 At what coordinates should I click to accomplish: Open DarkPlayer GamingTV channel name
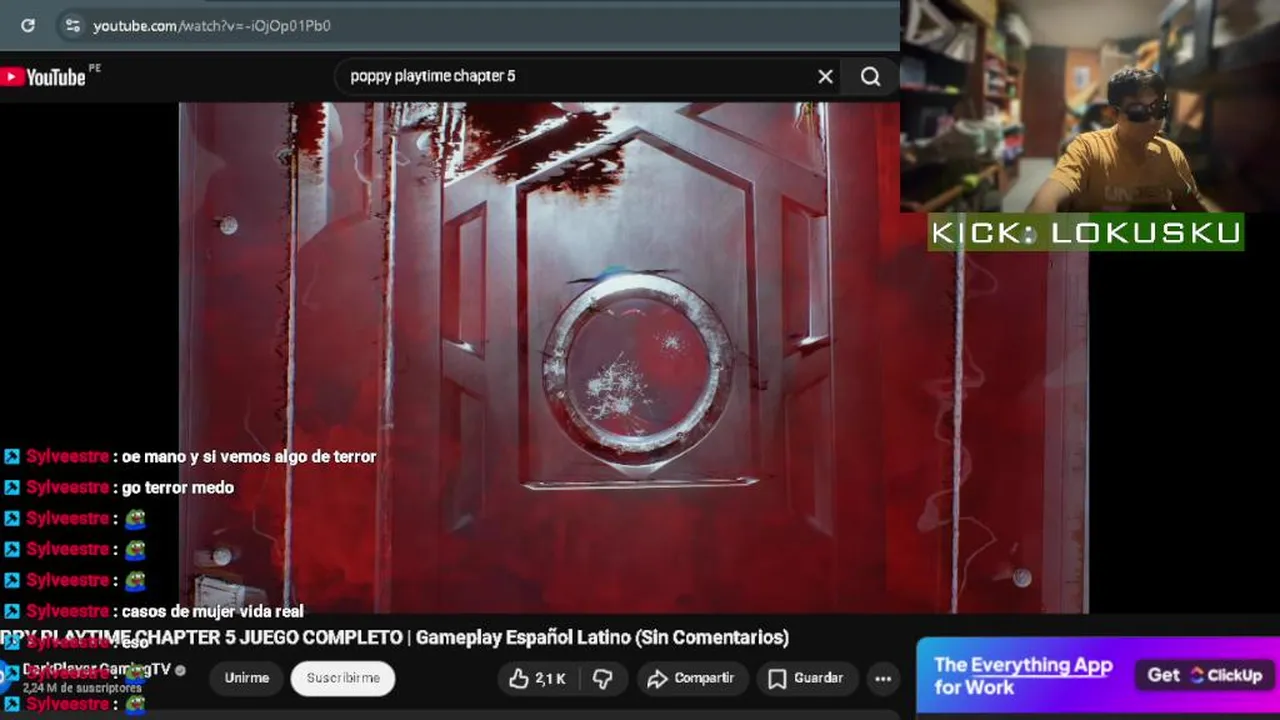point(97,669)
